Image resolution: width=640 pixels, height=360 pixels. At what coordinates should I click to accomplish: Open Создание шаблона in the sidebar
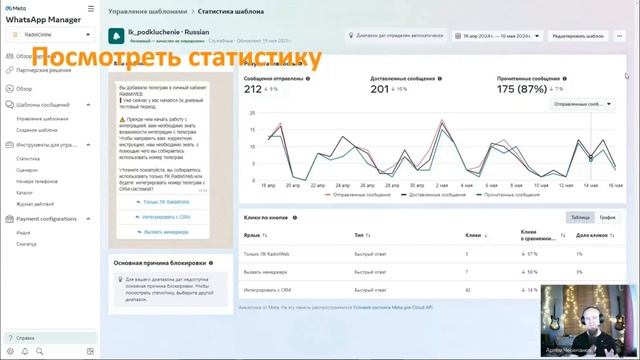(37, 130)
